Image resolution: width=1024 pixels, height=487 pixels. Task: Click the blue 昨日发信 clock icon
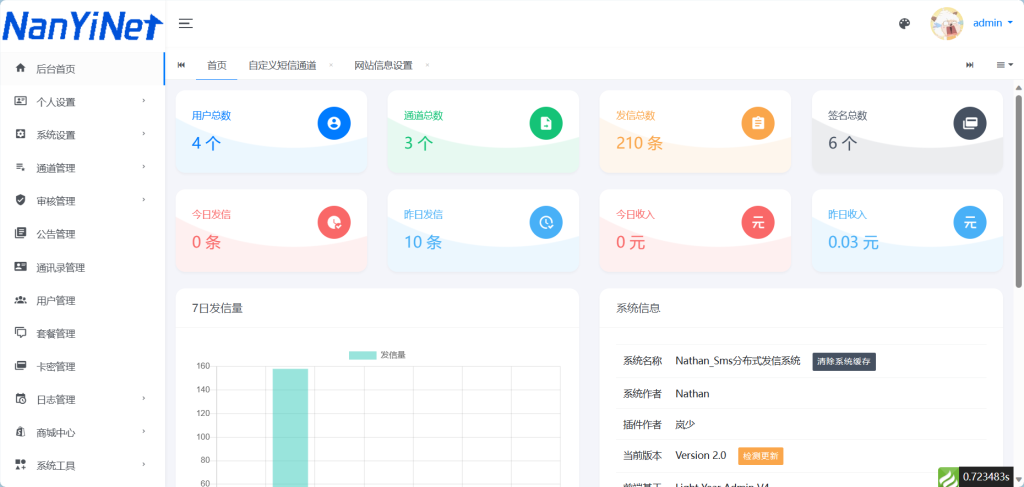pos(546,222)
